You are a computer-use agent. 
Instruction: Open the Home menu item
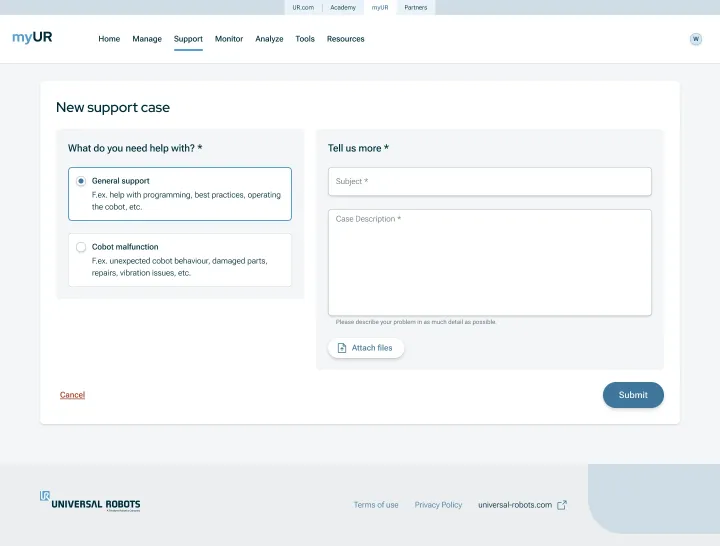109,39
